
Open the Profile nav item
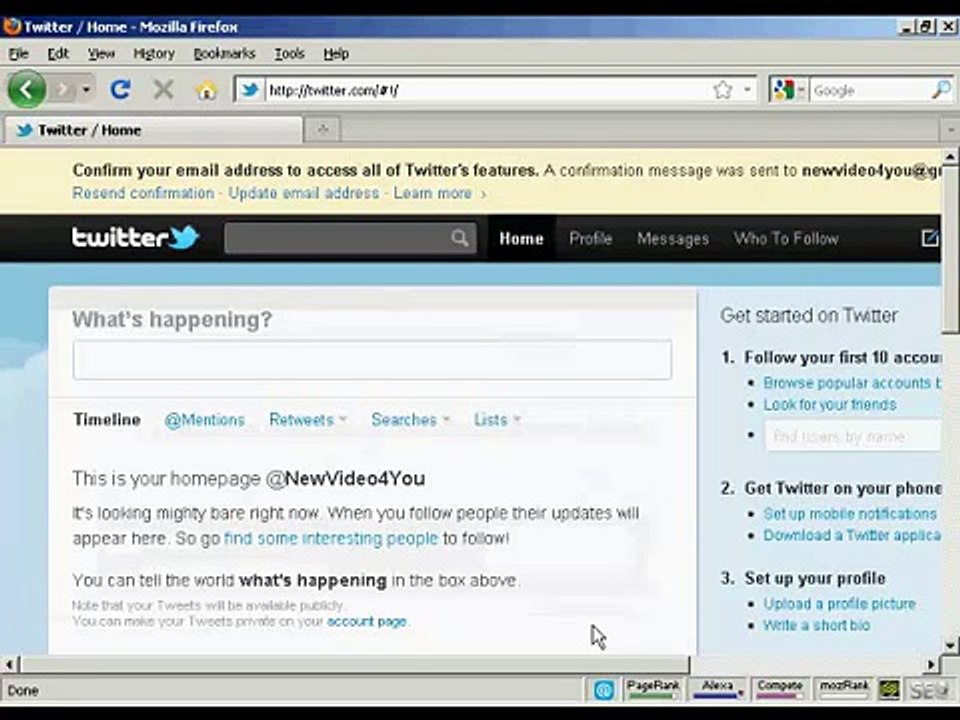[x=590, y=239]
